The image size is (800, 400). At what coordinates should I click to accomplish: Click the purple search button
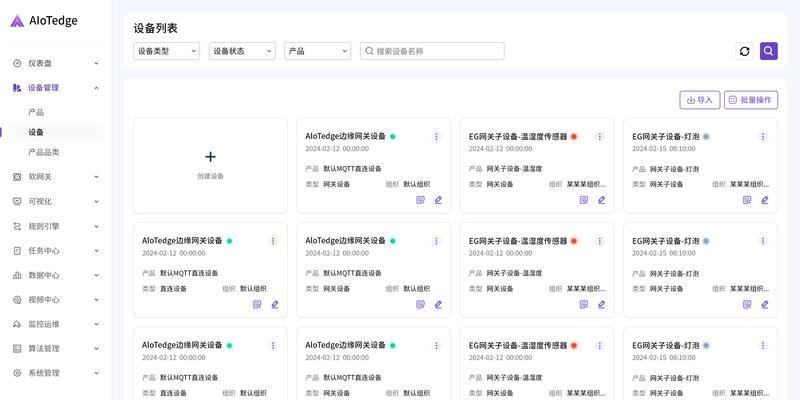click(x=769, y=51)
